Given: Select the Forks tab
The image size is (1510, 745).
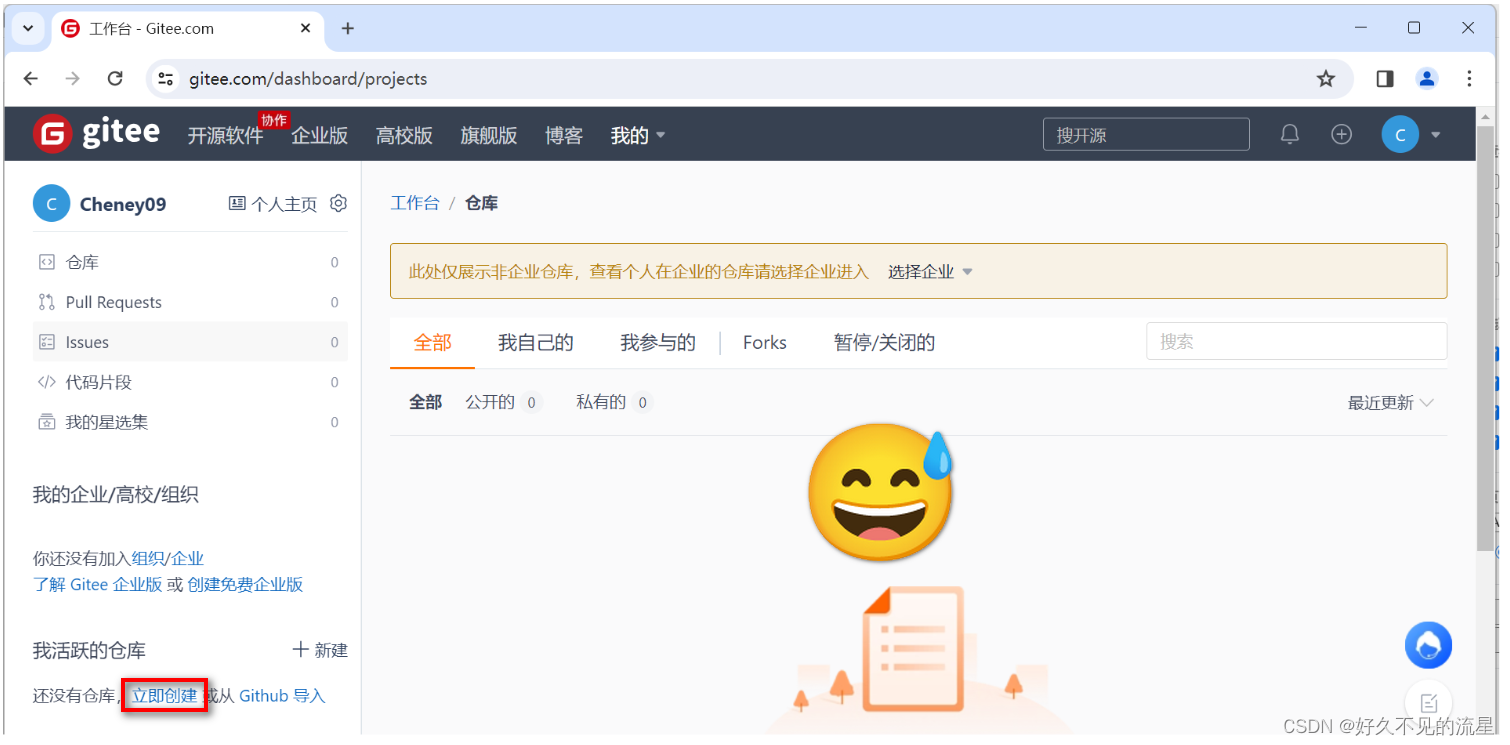Looking at the screenshot, I should (765, 343).
